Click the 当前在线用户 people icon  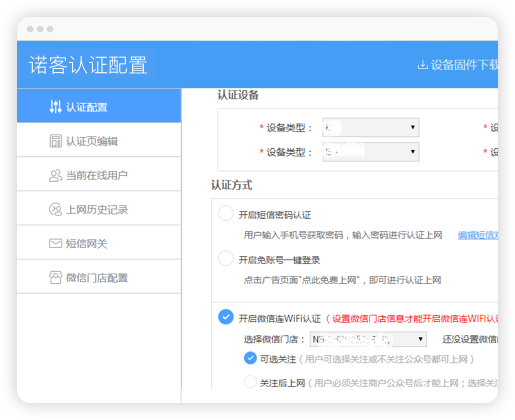[x=55, y=175]
